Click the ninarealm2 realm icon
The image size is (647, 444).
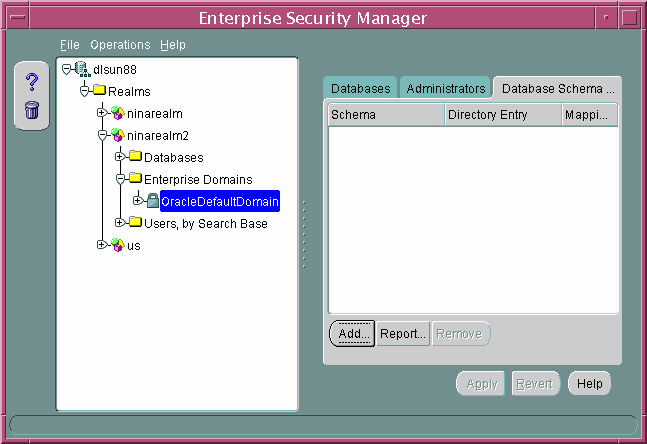pyautogui.click(x=118, y=135)
